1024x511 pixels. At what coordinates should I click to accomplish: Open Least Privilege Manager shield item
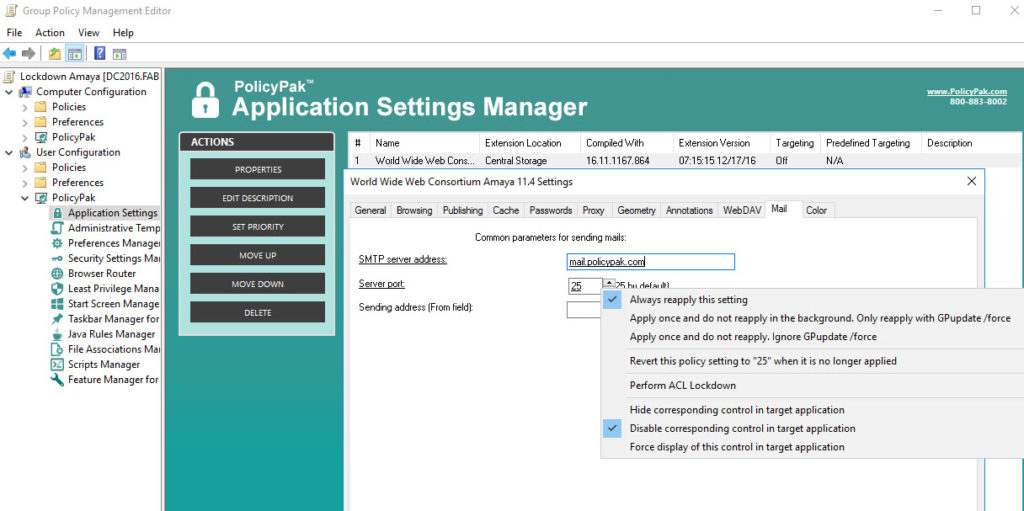[x=105, y=289]
